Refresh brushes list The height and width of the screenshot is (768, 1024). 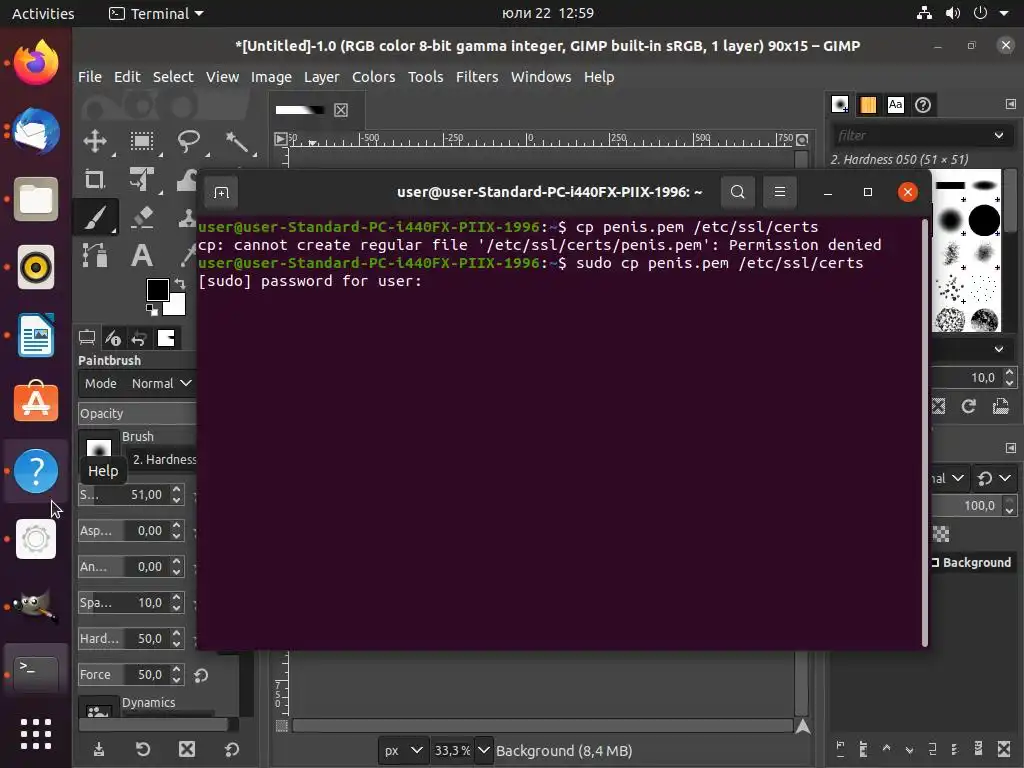pyautogui.click(x=968, y=406)
